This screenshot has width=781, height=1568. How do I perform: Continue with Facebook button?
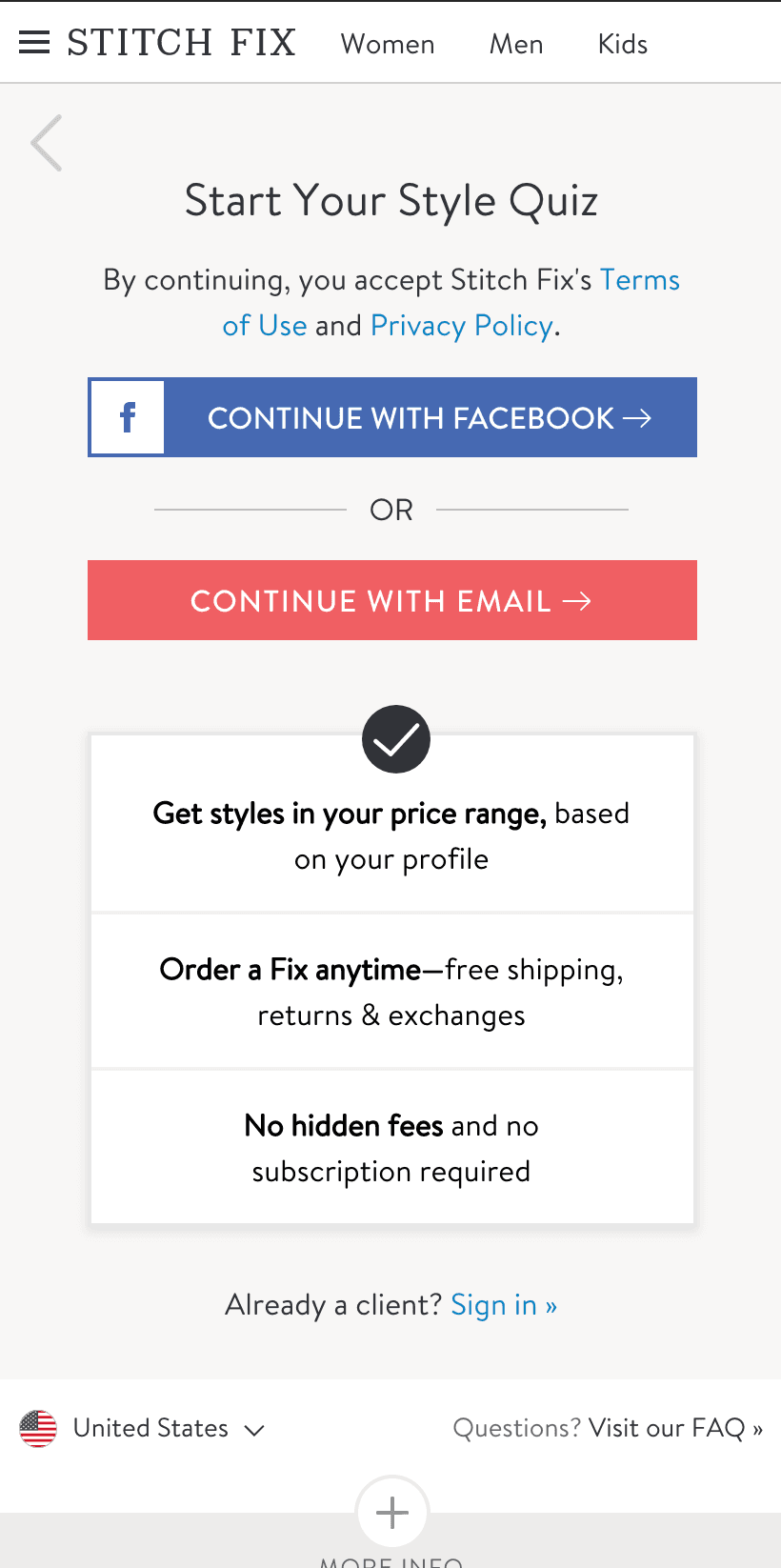point(392,417)
